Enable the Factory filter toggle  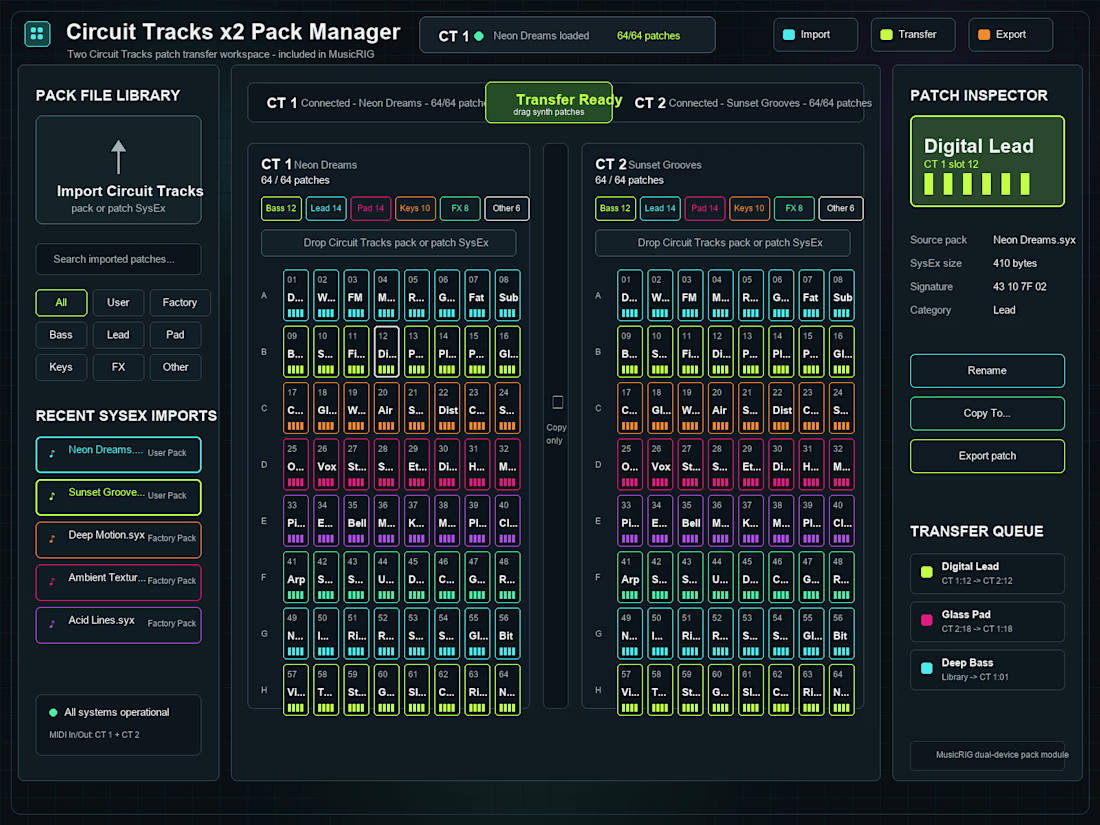coord(180,302)
